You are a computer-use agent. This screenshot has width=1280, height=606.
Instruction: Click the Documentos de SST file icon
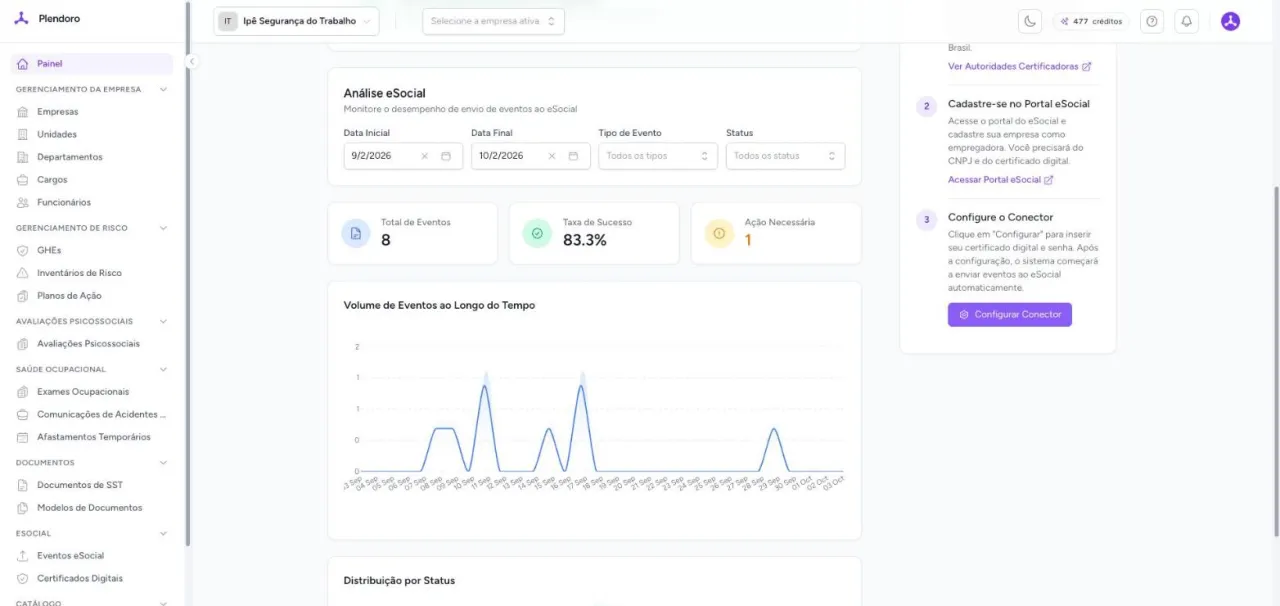[23, 485]
